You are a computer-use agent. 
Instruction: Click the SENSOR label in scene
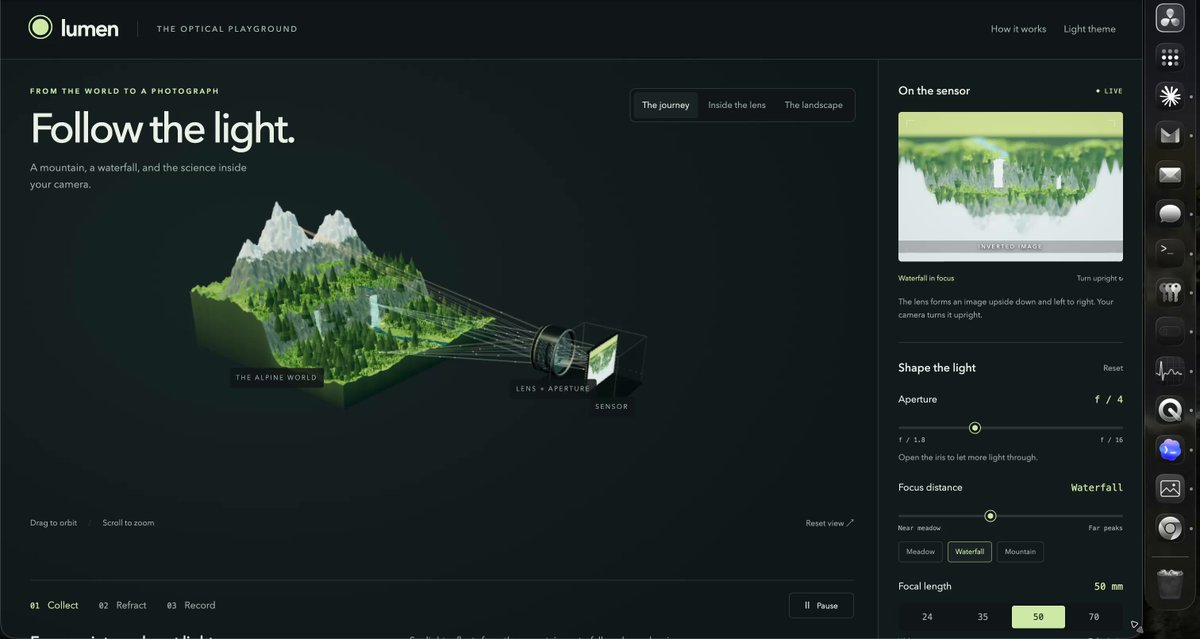pos(612,407)
